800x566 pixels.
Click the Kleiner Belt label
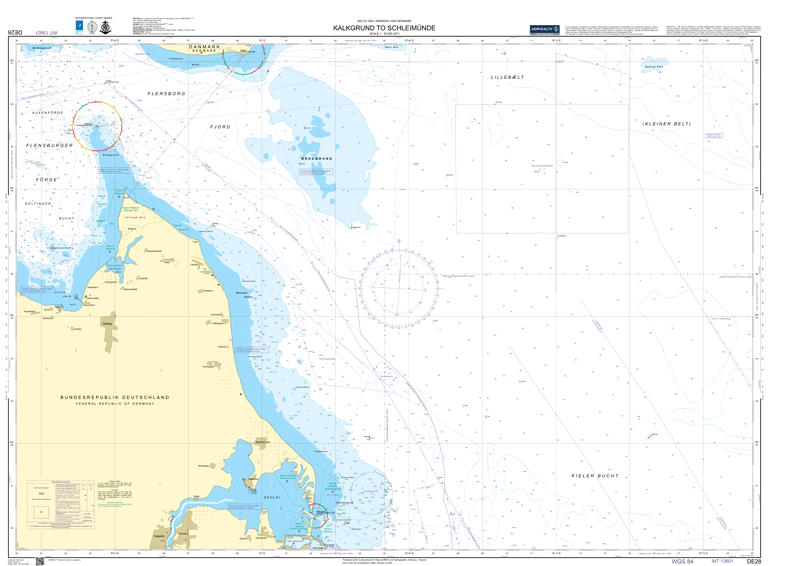click(x=667, y=124)
